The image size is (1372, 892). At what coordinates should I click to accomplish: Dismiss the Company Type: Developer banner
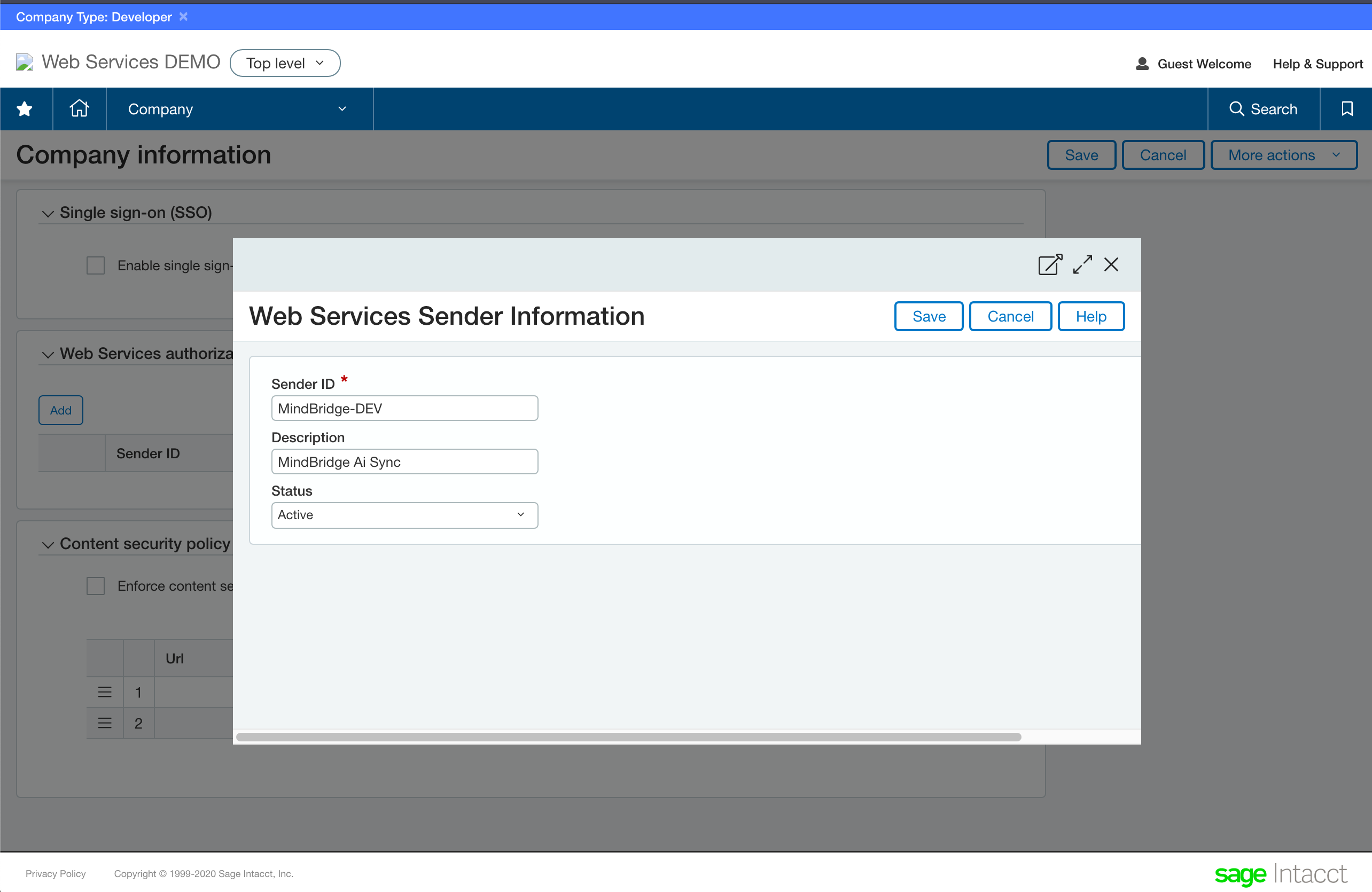tap(183, 17)
